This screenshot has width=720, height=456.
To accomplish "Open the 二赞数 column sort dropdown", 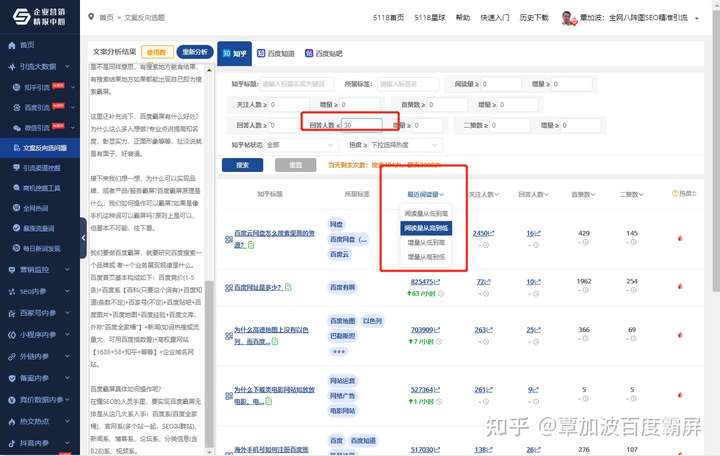I will pyautogui.click(x=631, y=194).
